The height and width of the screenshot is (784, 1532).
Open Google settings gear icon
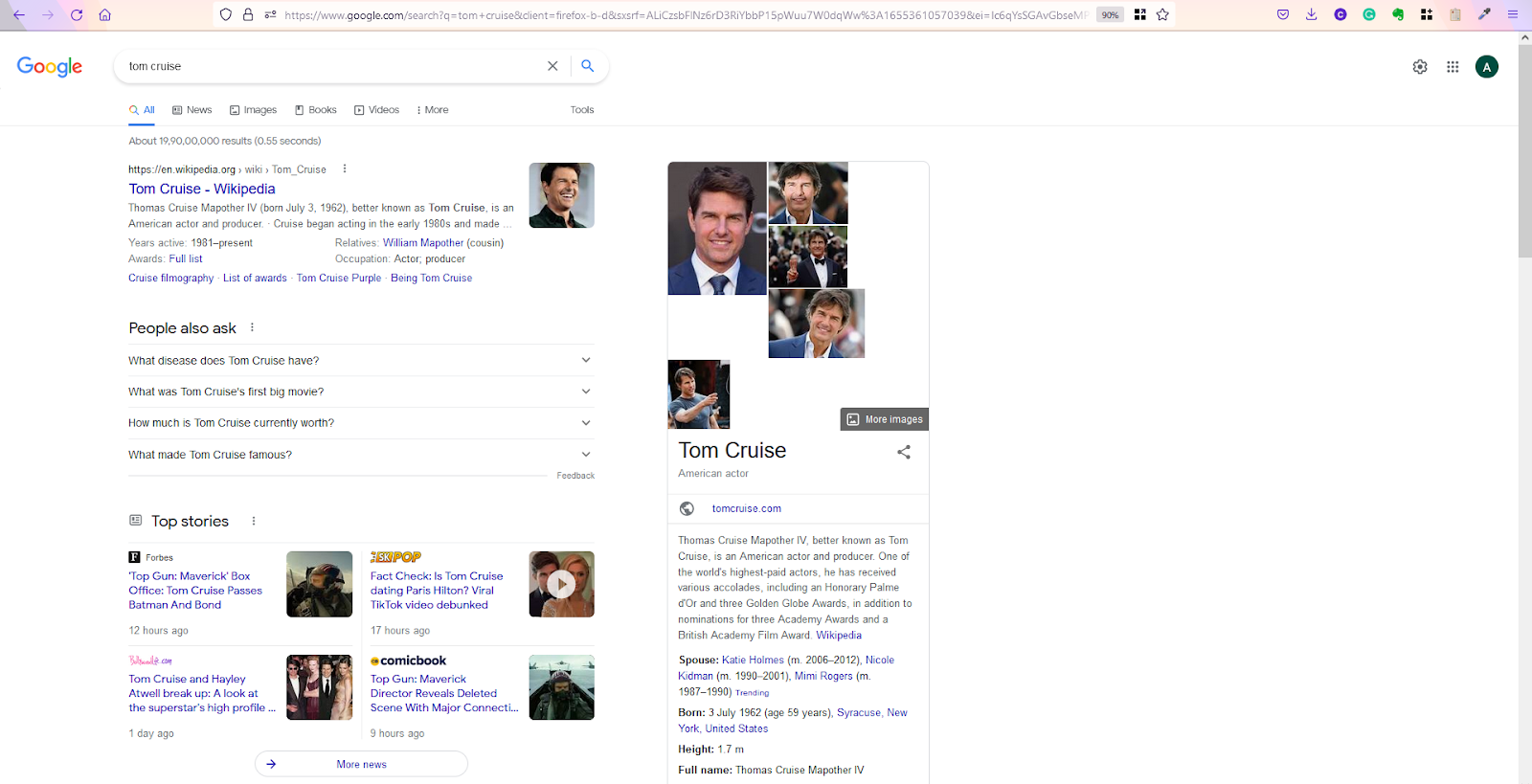tap(1420, 67)
